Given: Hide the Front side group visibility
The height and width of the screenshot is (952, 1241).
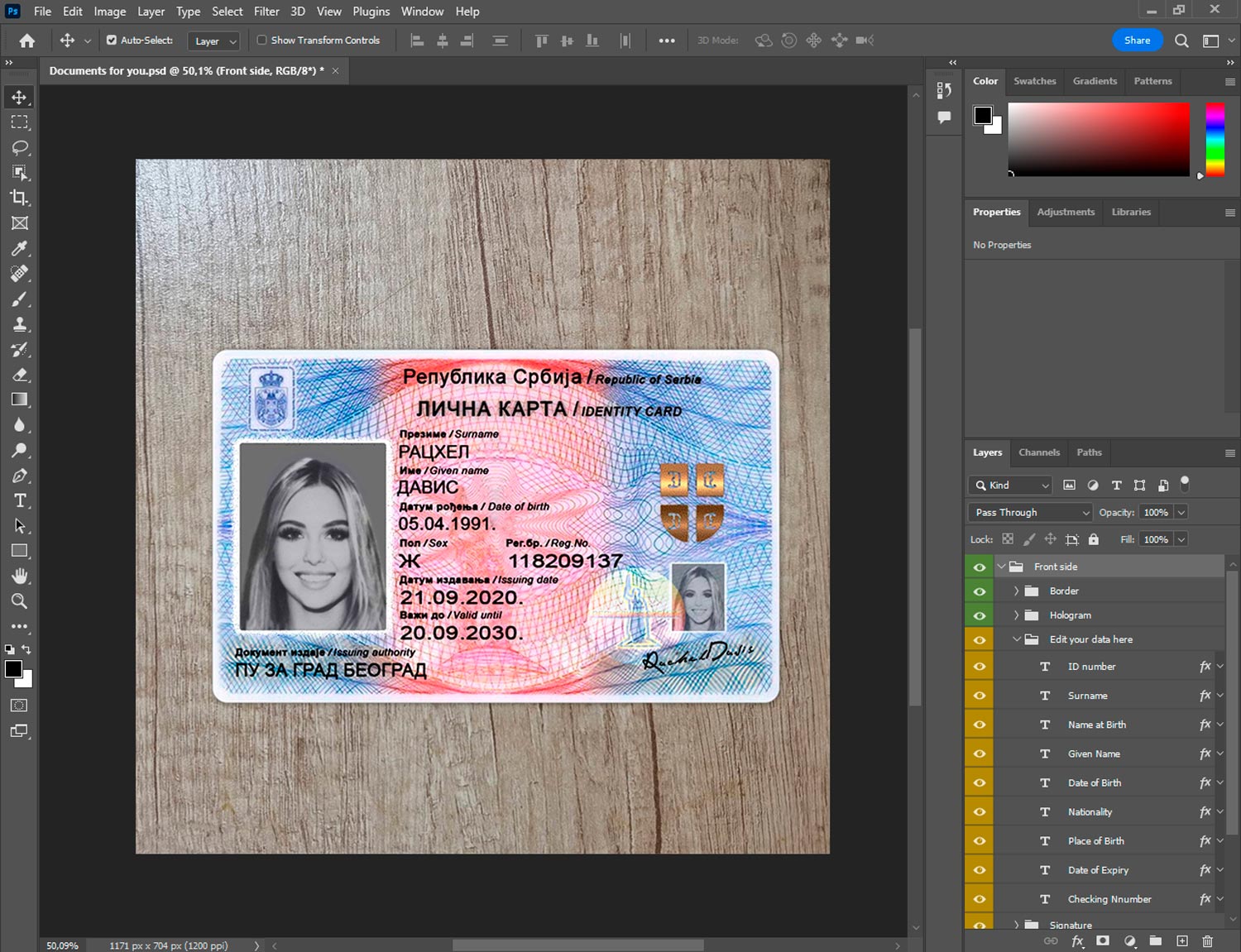Looking at the screenshot, I should 980,567.
